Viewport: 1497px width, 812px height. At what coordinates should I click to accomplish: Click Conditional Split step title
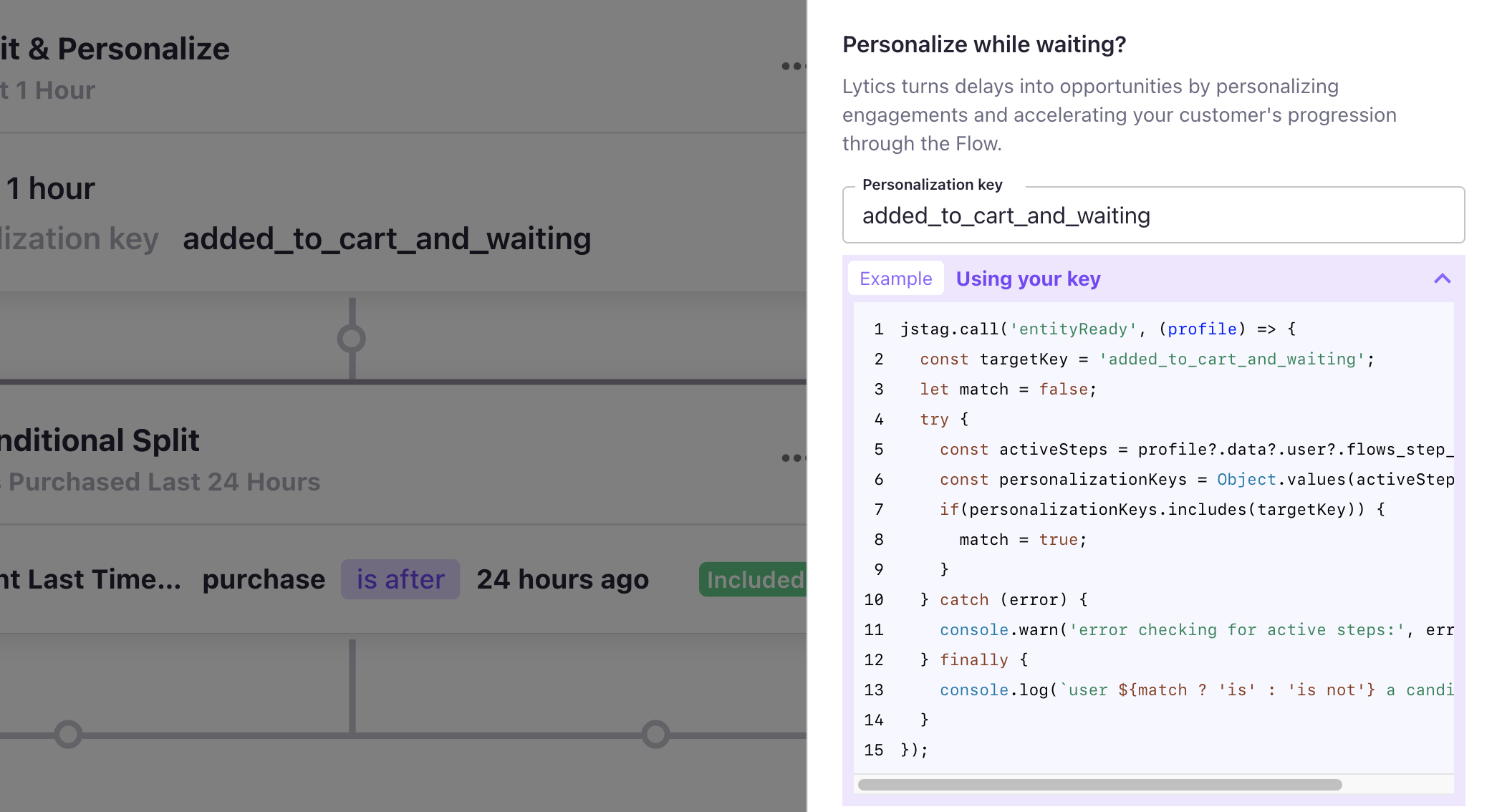click(100, 440)
